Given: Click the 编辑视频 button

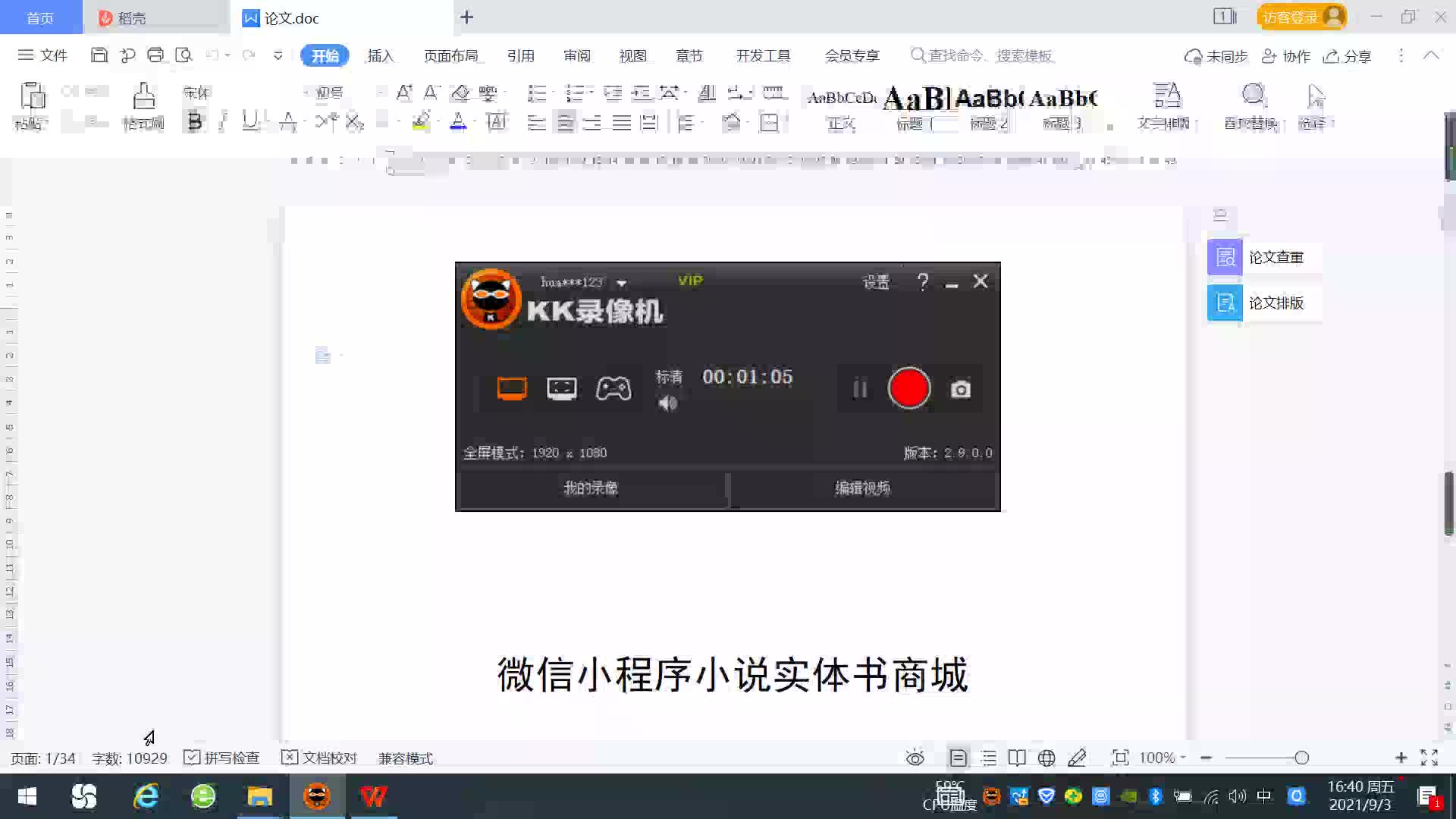Looking at the screenshot, I should (862, 488).
